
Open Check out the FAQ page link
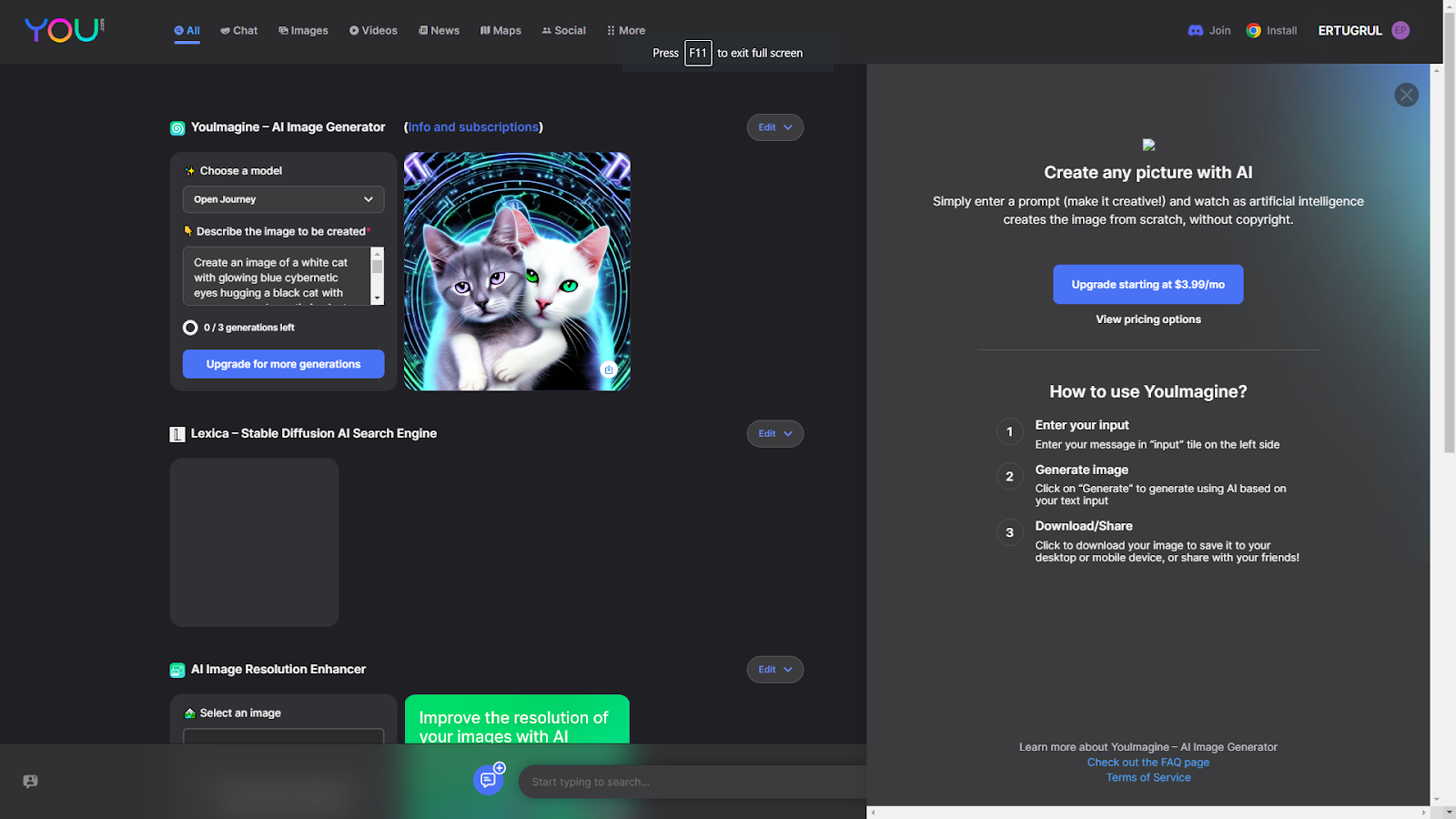(x=1148, y=763)
